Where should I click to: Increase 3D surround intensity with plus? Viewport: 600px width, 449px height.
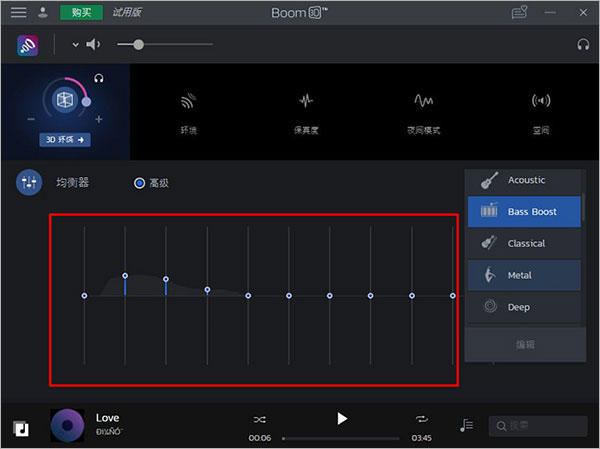(99, 119)
